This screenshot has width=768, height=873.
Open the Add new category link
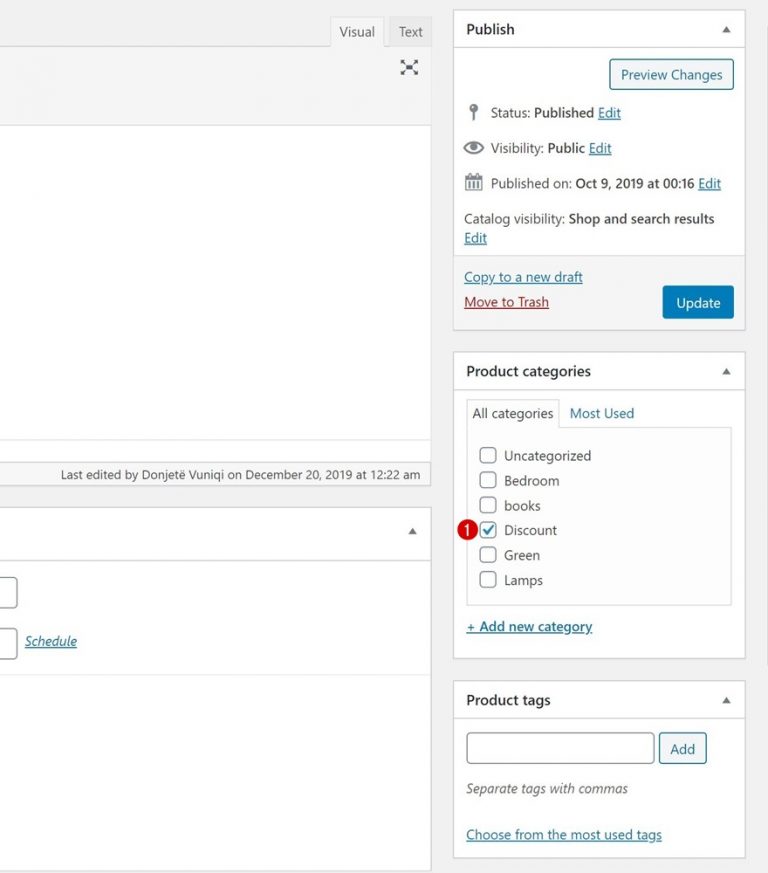pos(529,627)
